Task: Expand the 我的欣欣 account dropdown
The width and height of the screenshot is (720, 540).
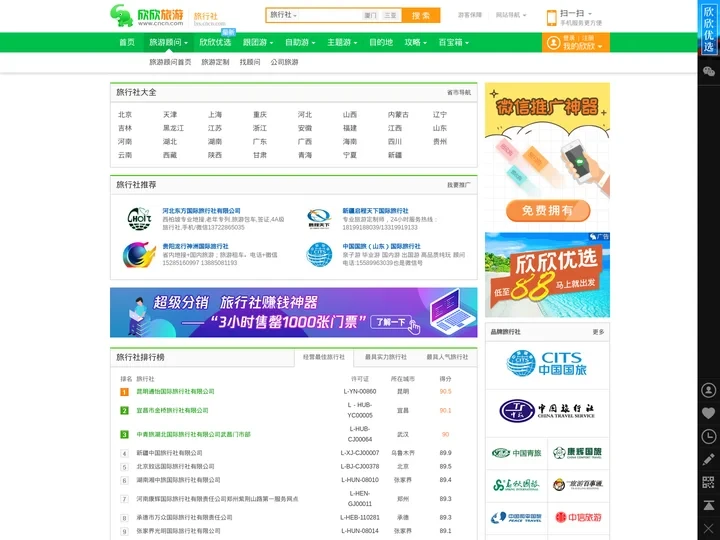Action: pos(582,46)
